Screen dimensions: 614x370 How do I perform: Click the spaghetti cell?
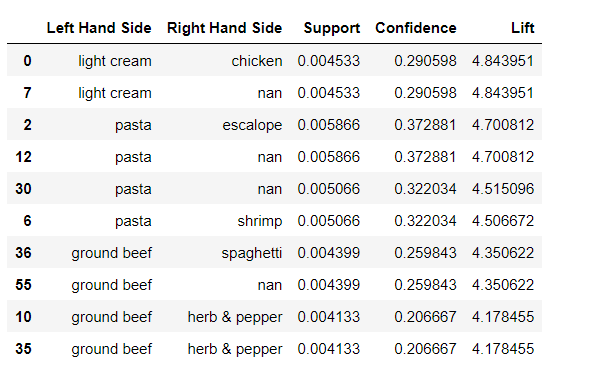[252, 253]
